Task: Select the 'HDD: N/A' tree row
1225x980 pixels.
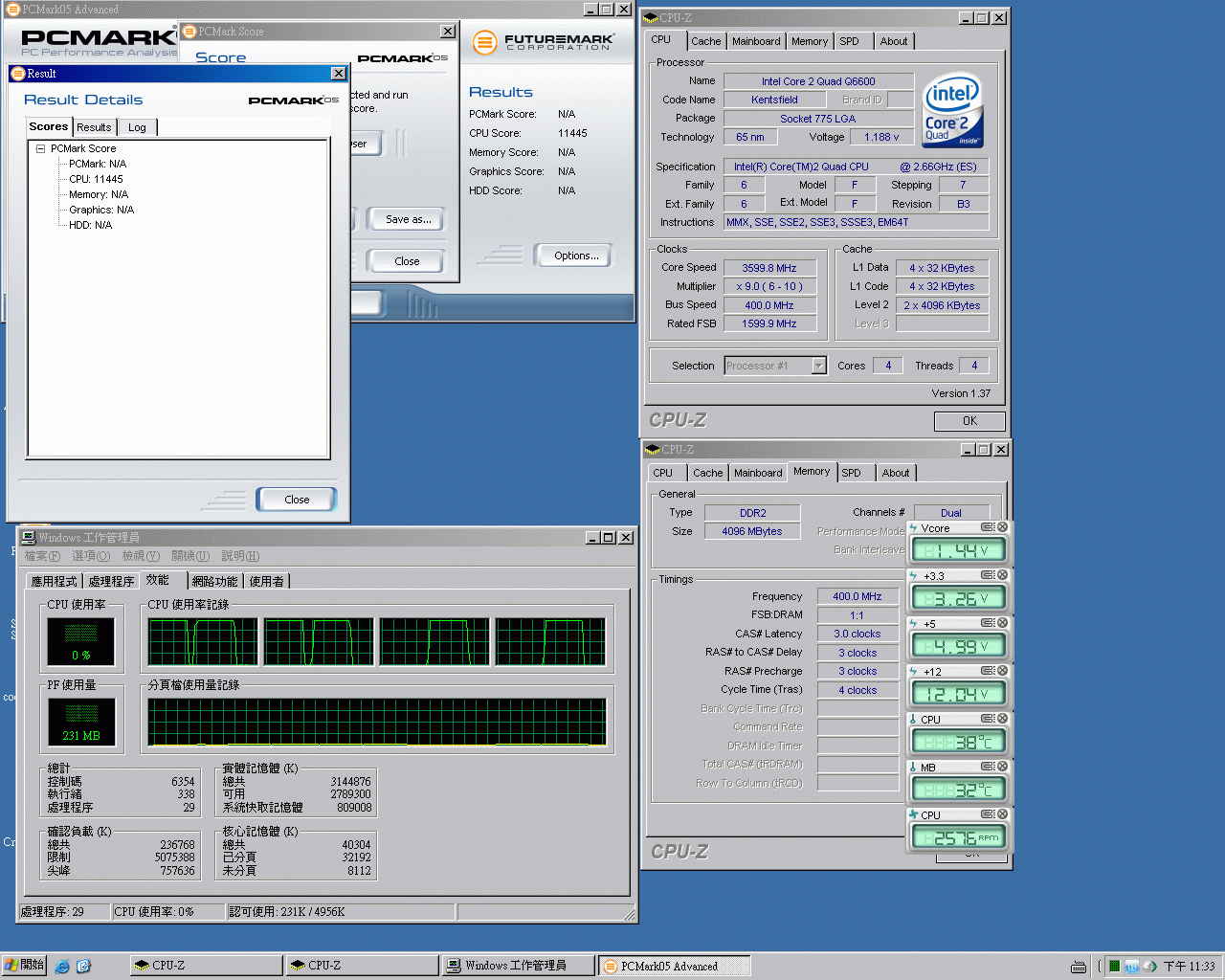Action: coord(90,225)
